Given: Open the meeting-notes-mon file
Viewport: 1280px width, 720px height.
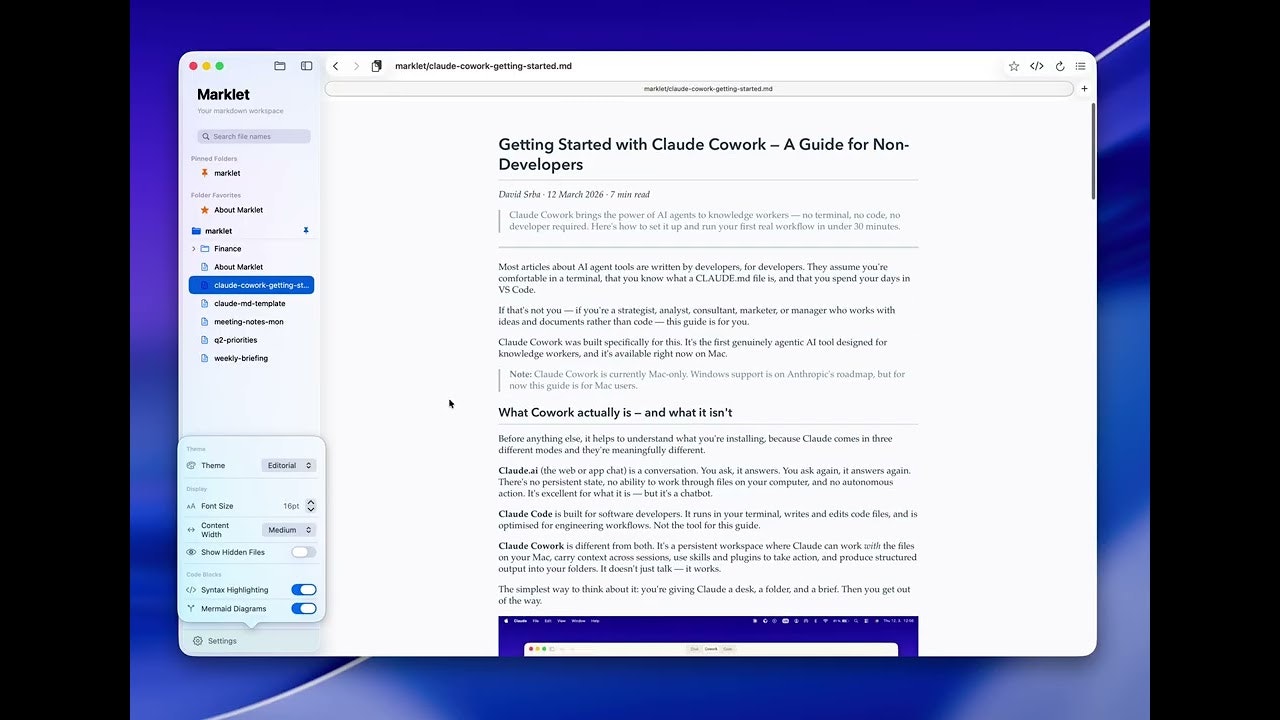Looking at the screenshot, I should pyautogui.click(x=251, y=322).
